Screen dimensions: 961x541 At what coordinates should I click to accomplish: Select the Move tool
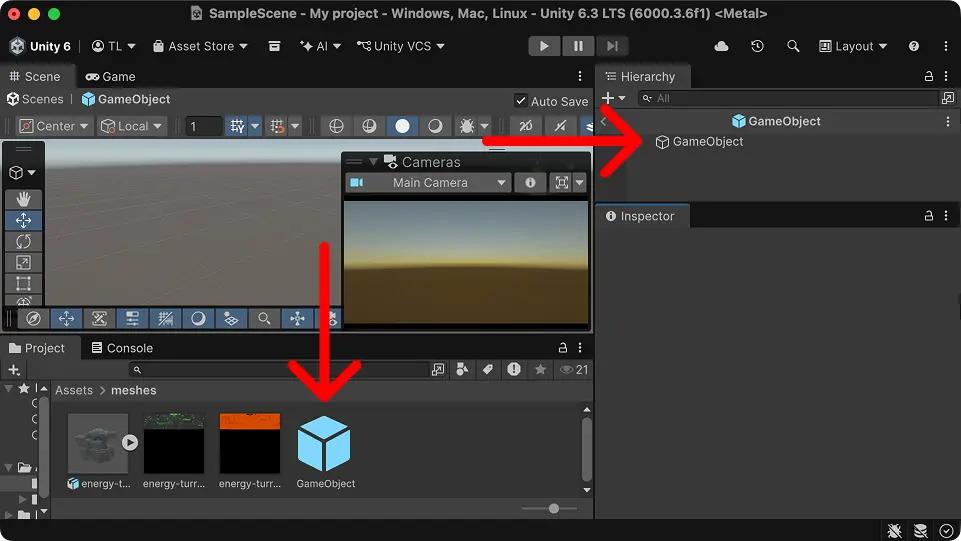(23, 221)
